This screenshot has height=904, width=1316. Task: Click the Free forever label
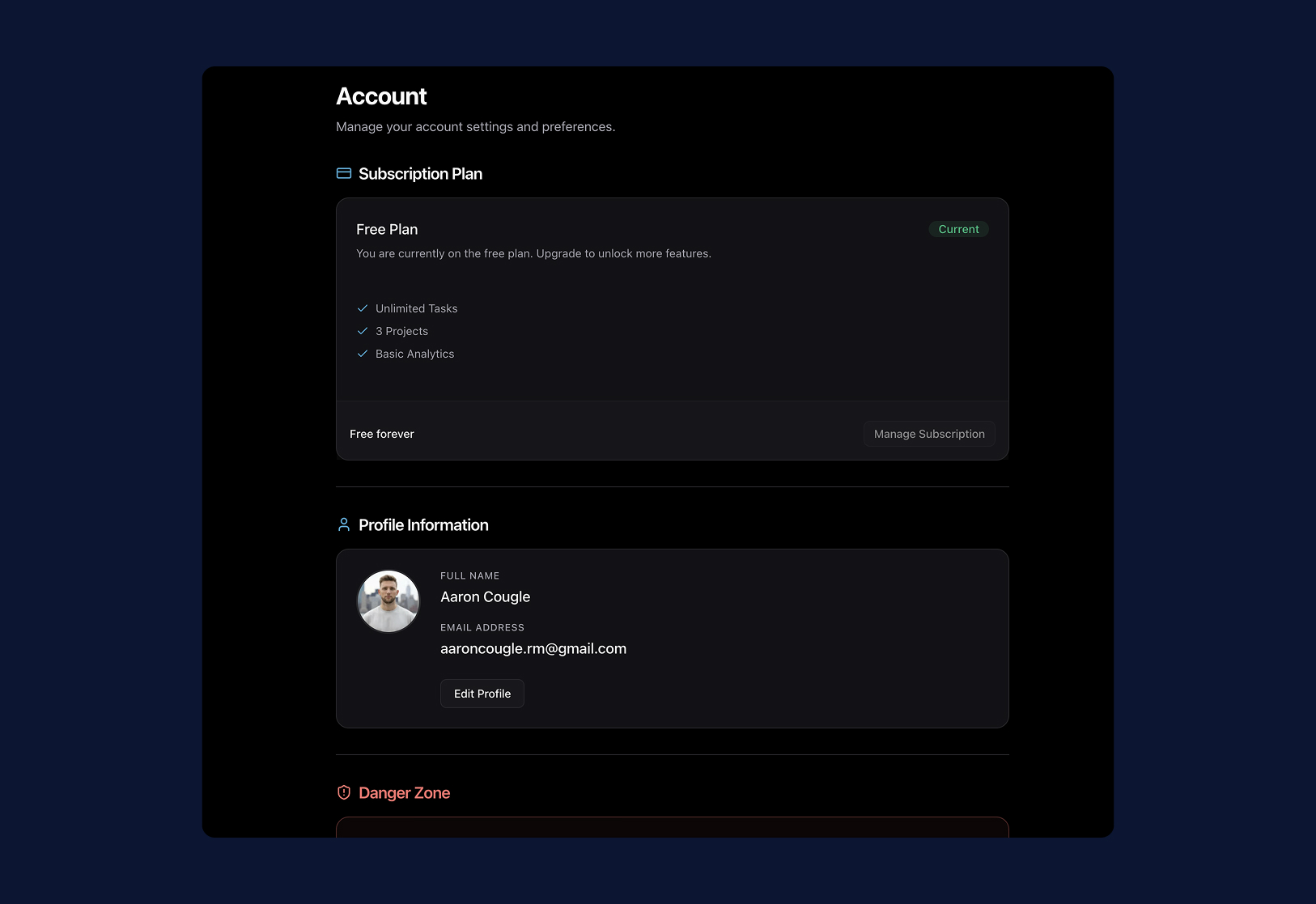point(382,434)
